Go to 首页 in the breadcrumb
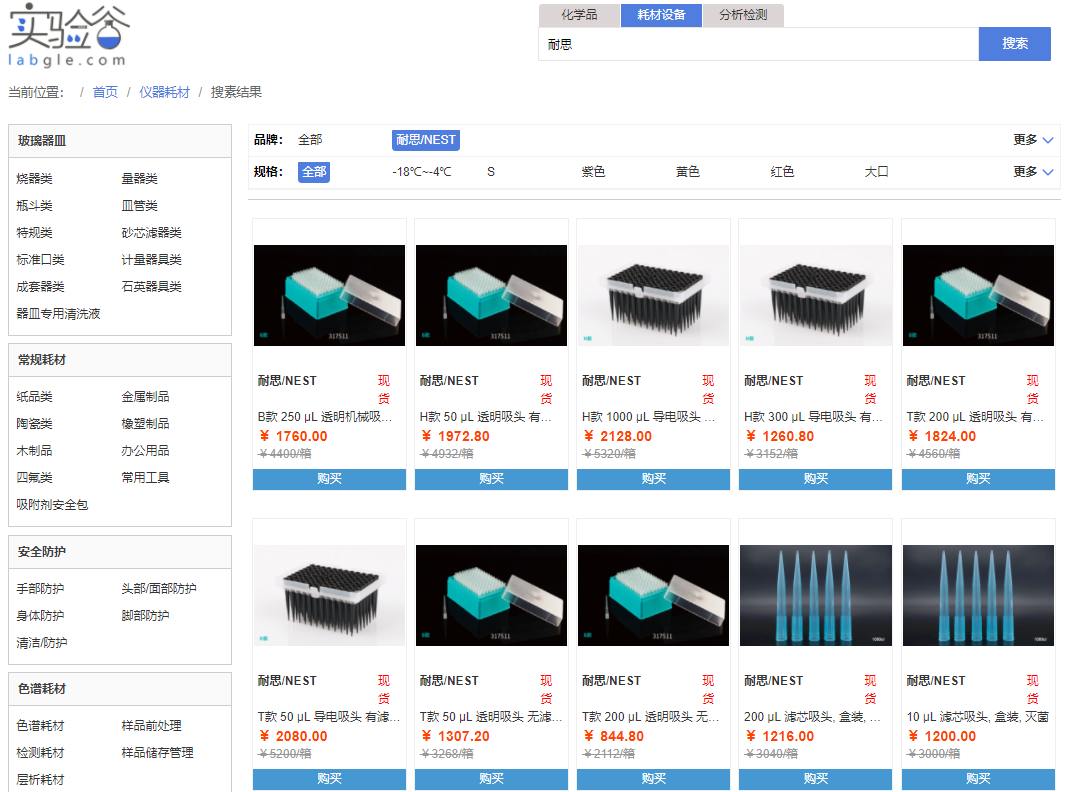The height and width of the screenshot is (792, 1068). 105,92
